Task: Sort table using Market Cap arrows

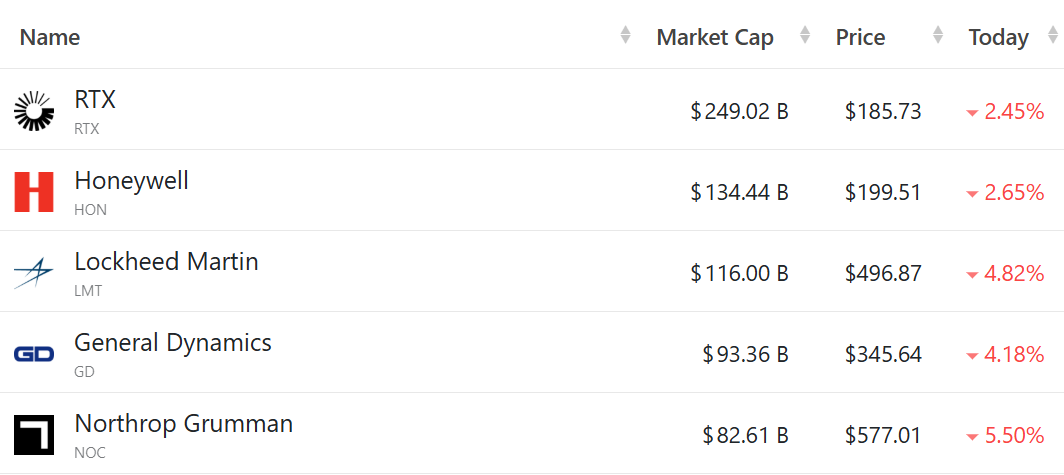Action: click(805, 36)
